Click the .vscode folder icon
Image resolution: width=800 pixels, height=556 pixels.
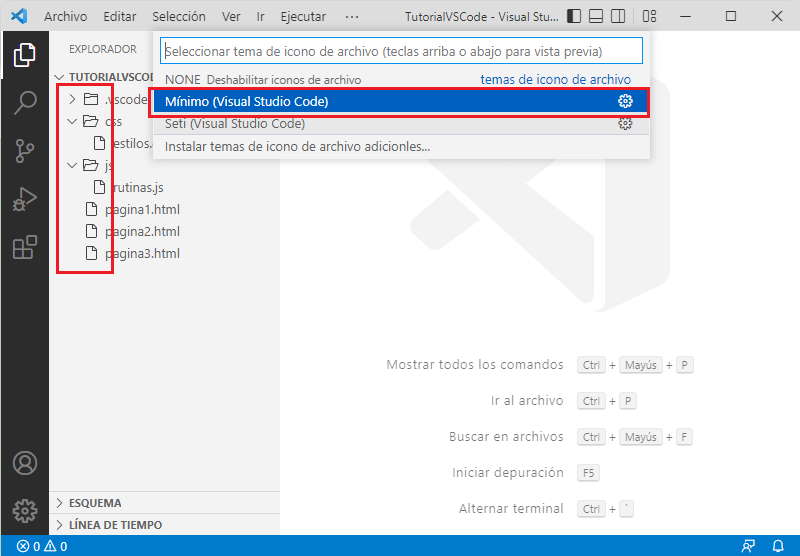pyautogui.click(x=91, y=99)
